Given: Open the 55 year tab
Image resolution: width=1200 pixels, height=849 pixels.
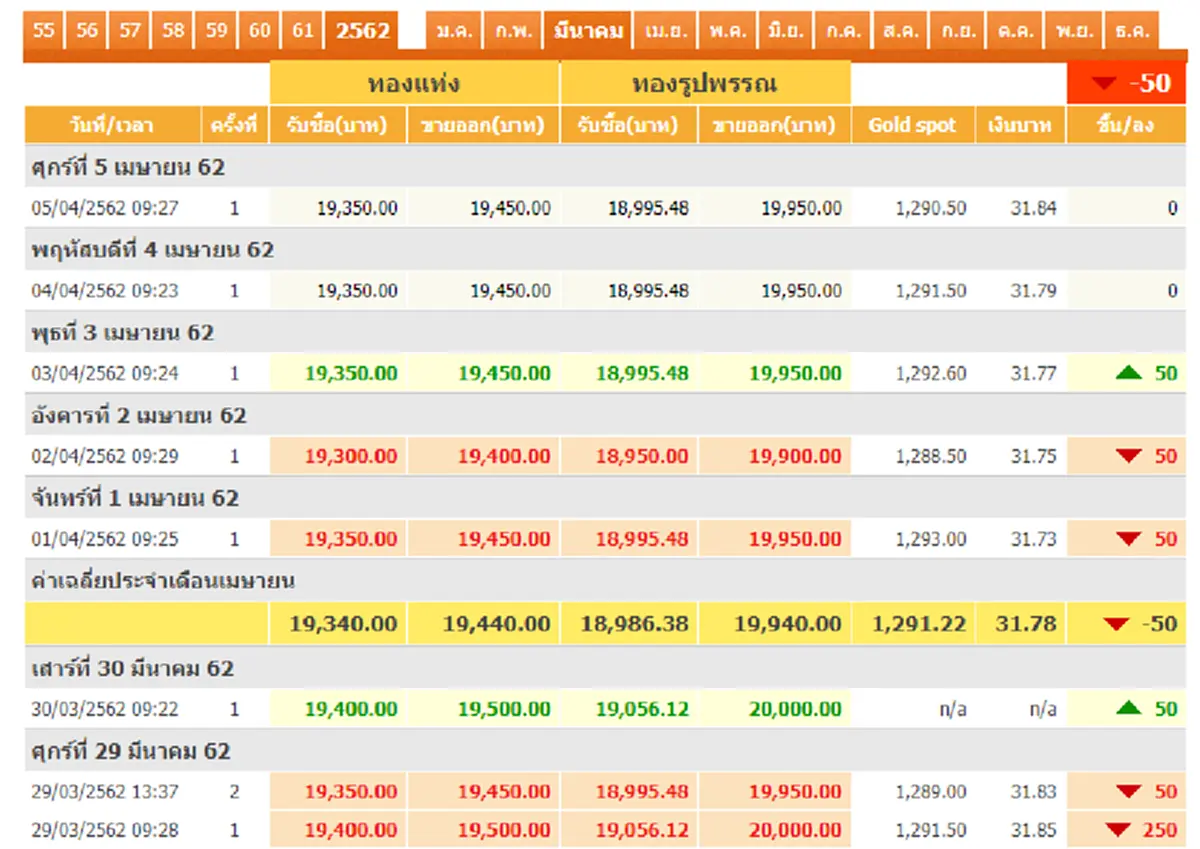Looking at the screenshot, I should pos(43,30).
